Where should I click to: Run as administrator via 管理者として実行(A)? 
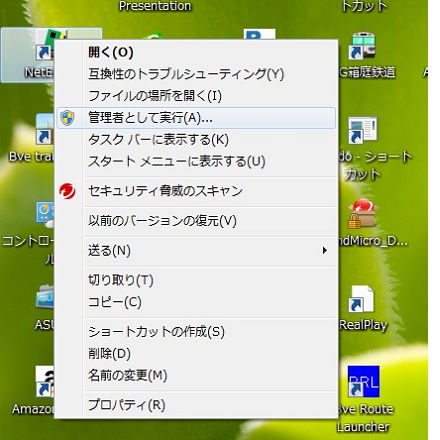point(196,118)
